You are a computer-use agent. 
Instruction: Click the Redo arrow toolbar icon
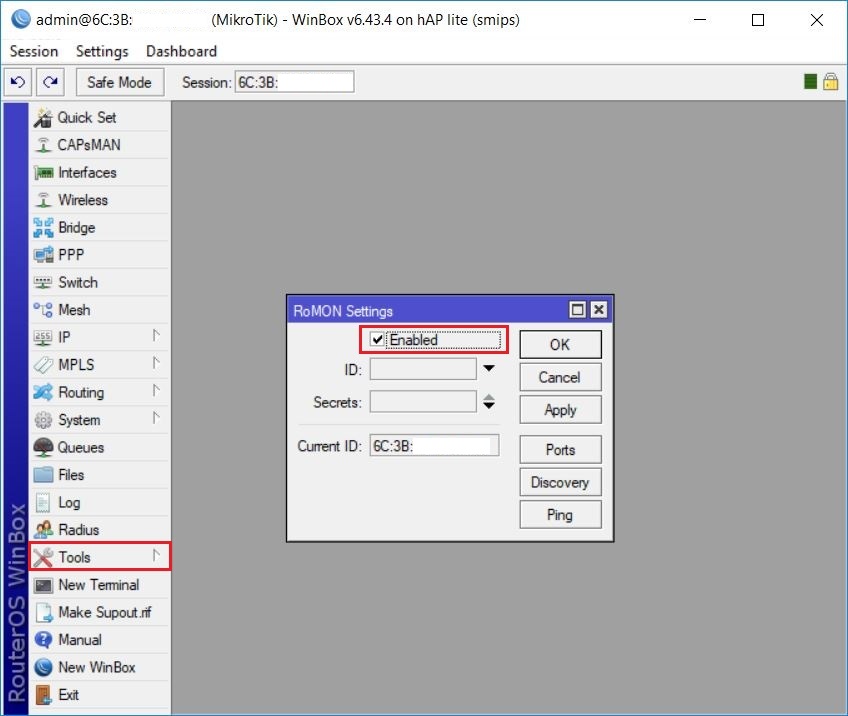[x=50, y=82]
